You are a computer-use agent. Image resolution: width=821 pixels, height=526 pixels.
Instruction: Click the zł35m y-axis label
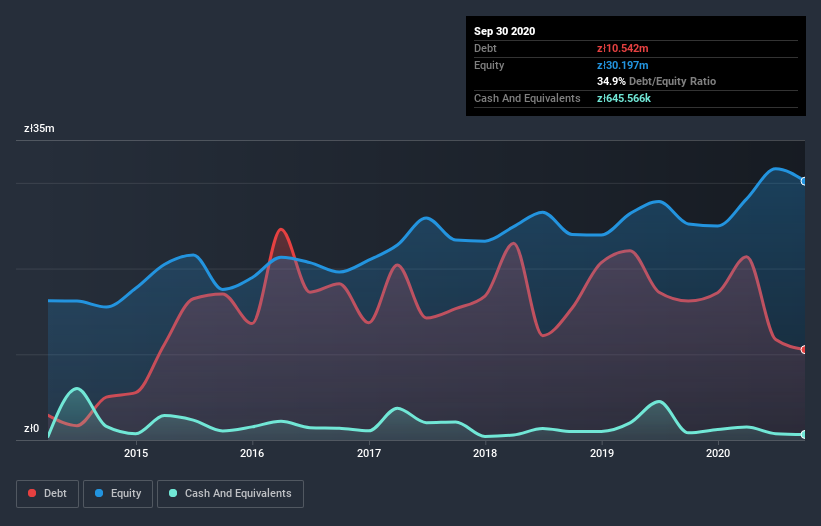coord(39,128)
